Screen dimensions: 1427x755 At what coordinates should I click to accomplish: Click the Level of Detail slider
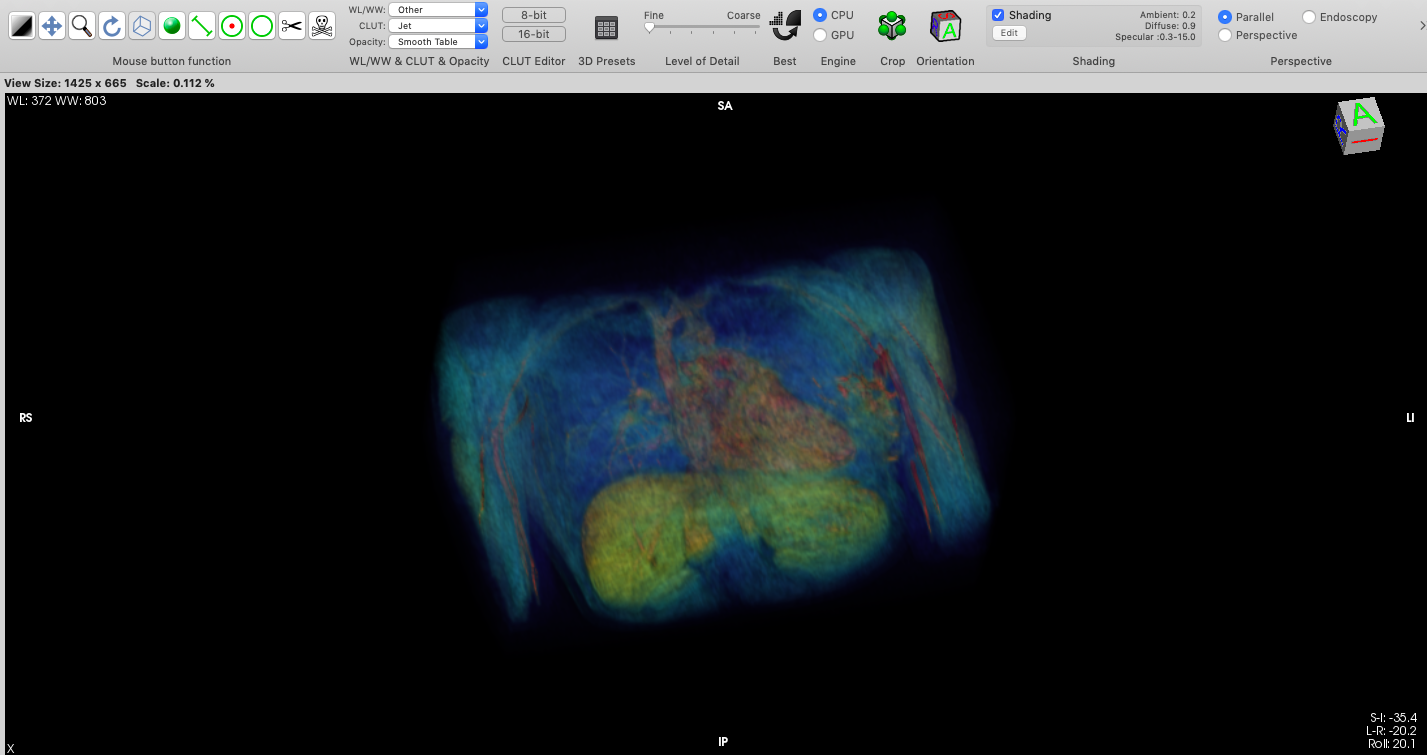pos(702,28)
